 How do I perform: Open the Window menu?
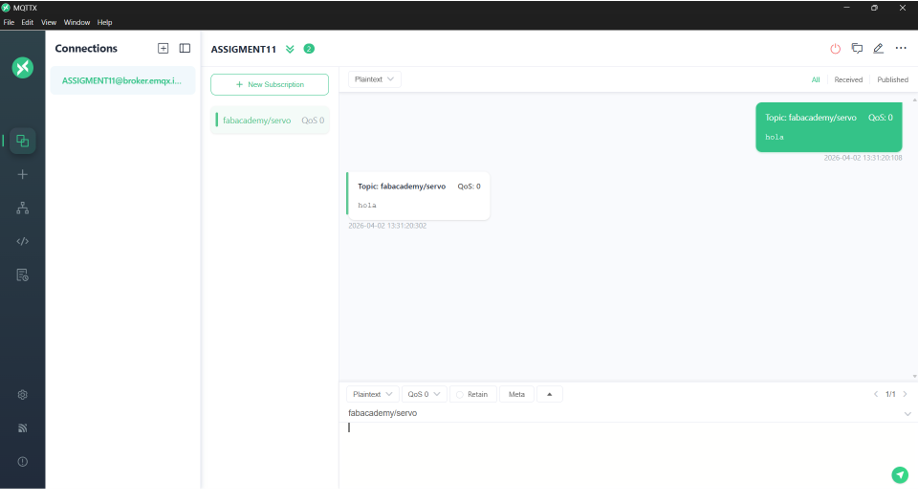[x=77, y=22]
